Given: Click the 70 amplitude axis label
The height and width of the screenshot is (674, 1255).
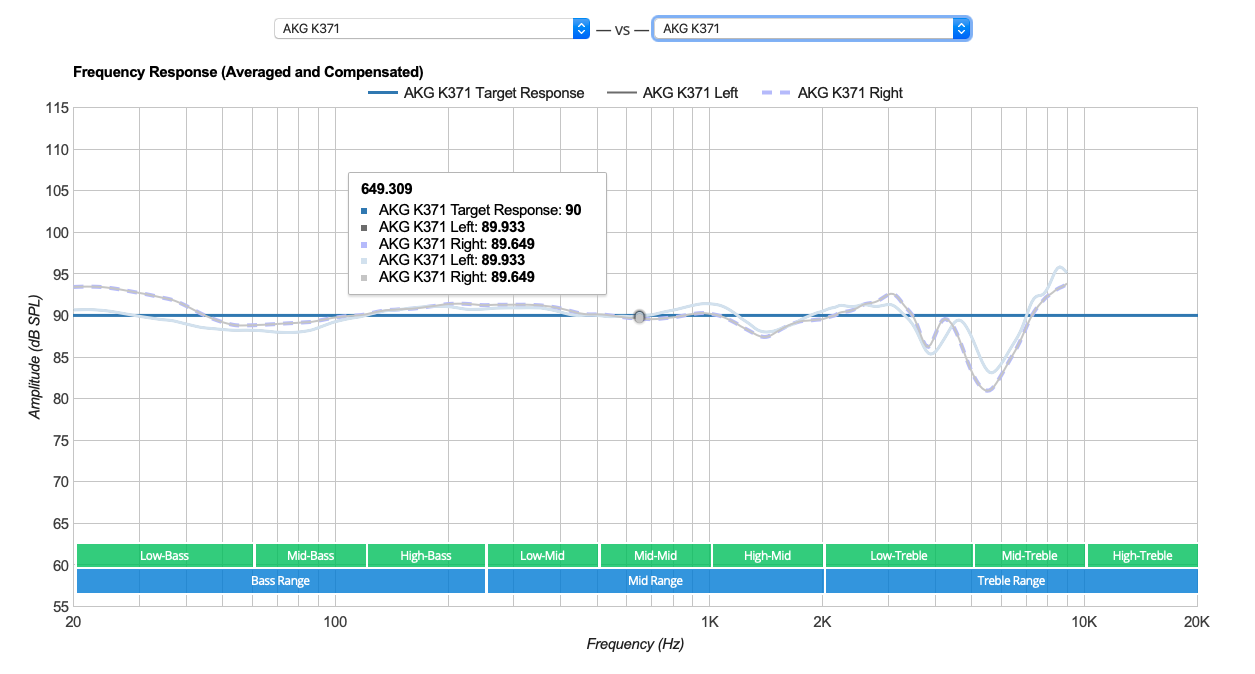Looking at the screenshot, I should click(59, 482).
